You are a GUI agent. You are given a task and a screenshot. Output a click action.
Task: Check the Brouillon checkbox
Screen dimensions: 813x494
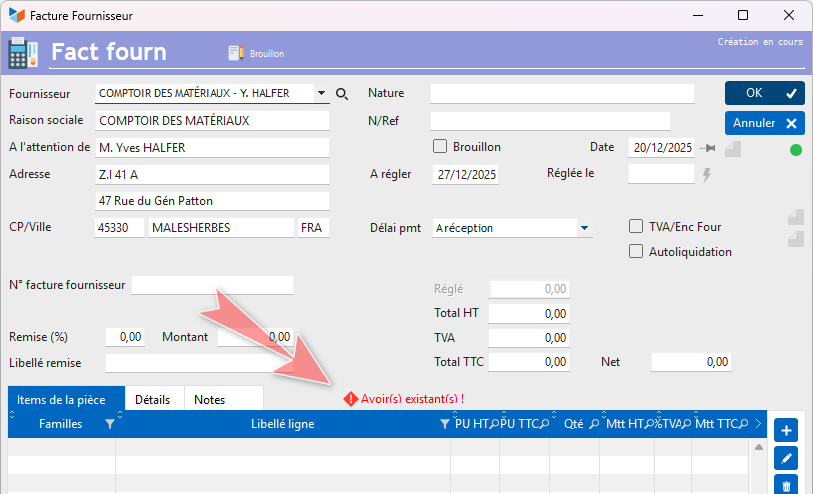click(x=440, y=147)
